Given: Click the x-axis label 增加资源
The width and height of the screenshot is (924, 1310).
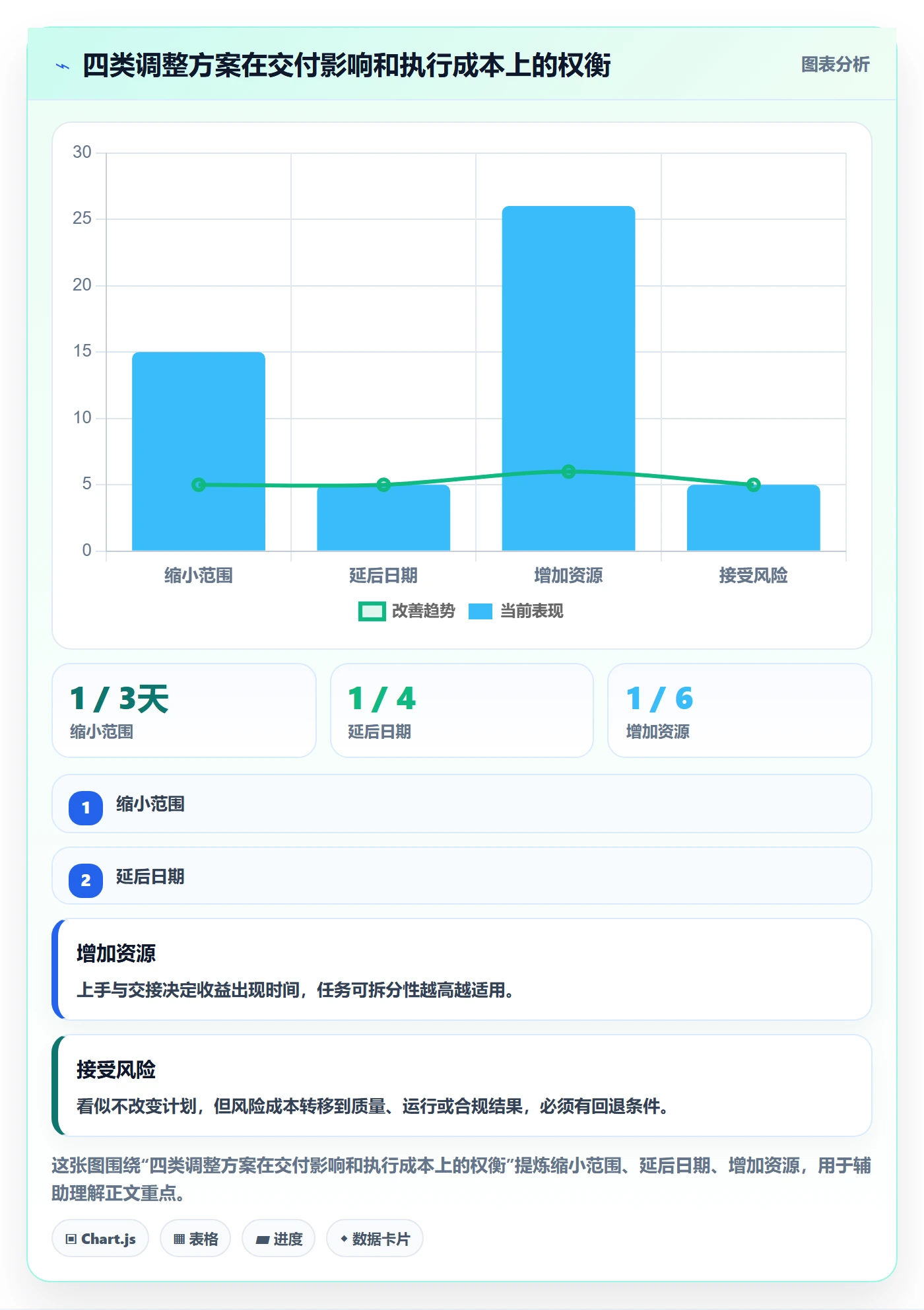Looking at the screenshot, I should point(568,576).
